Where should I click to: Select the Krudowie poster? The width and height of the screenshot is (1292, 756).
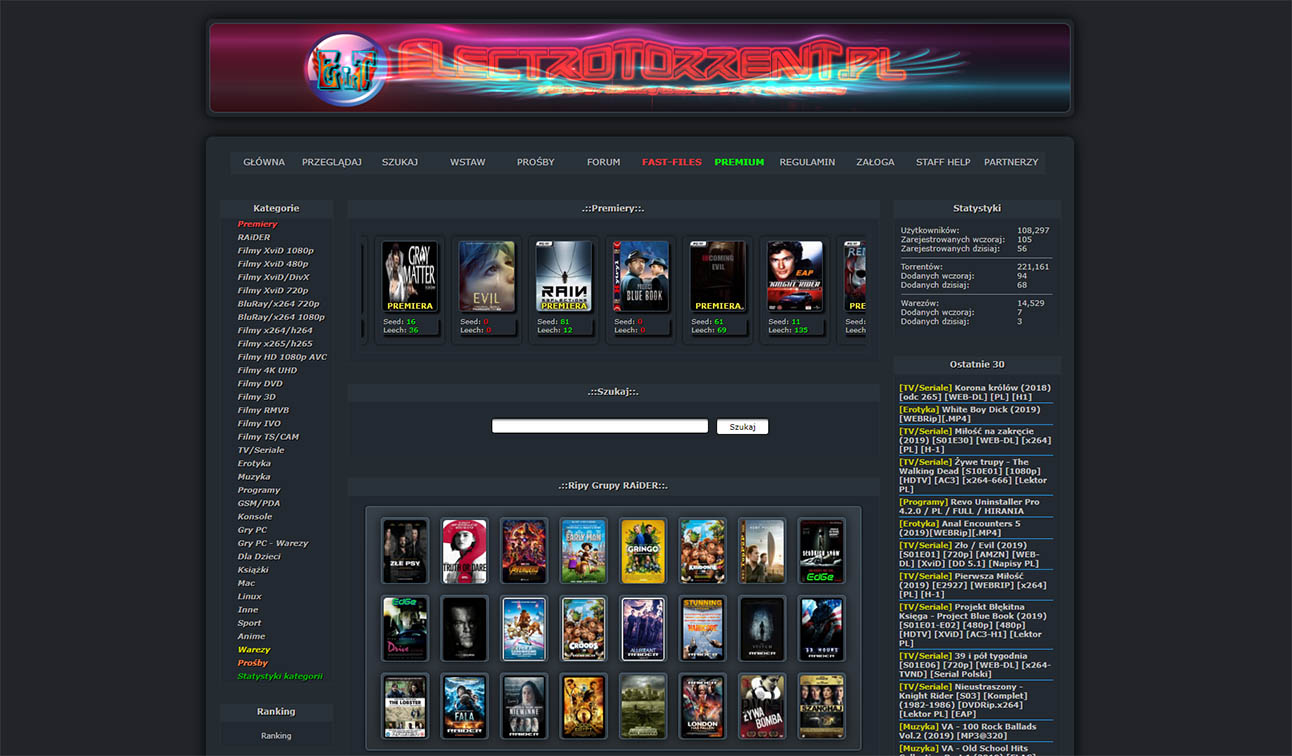click(x=702, y=551)
